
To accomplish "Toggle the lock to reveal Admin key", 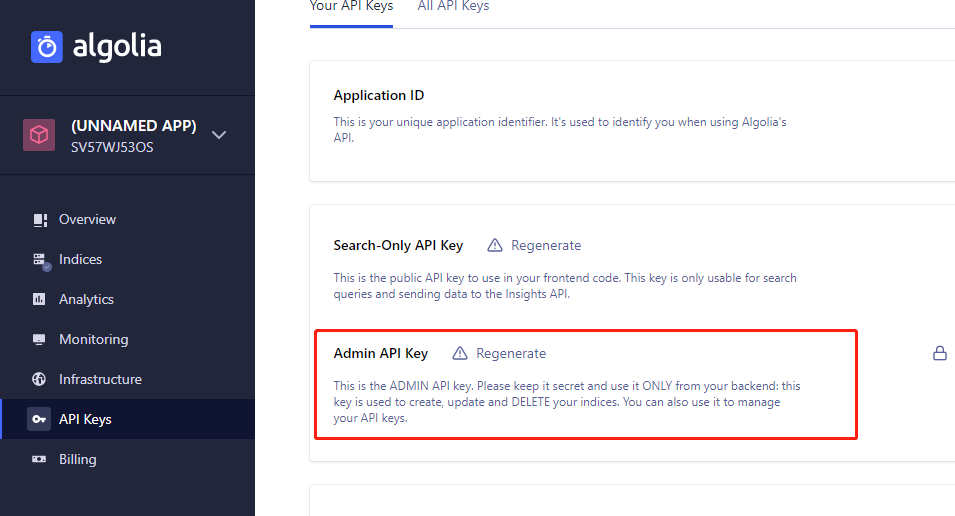I will pyautogui.click(x=939, y=353).
